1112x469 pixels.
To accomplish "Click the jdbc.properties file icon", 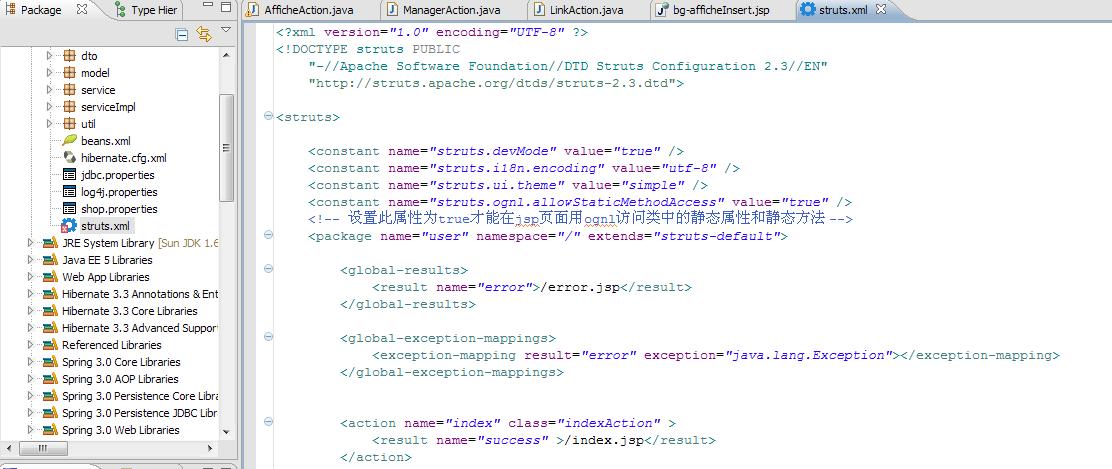I will tap(69, 175).
